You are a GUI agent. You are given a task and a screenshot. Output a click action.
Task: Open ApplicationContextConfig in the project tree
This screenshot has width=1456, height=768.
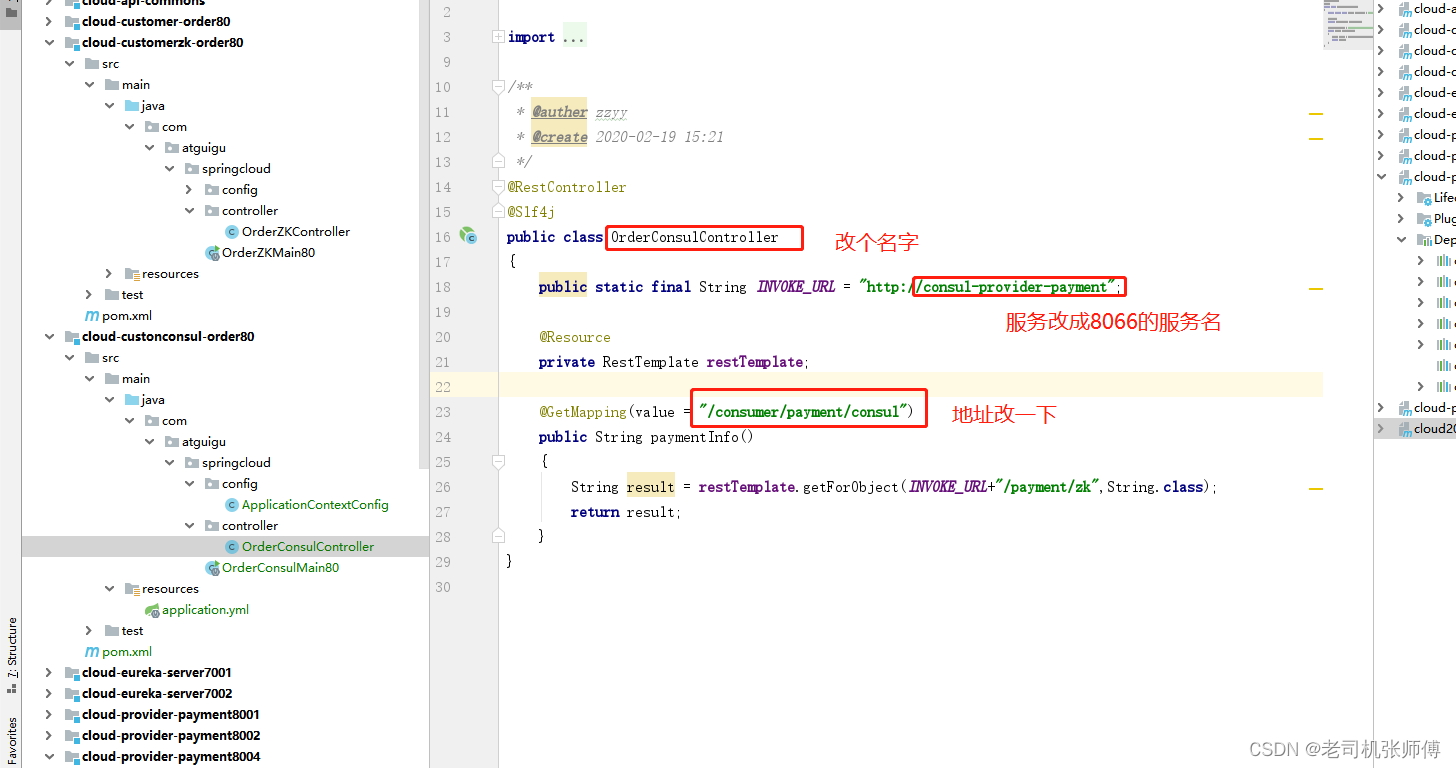[315, 505]
